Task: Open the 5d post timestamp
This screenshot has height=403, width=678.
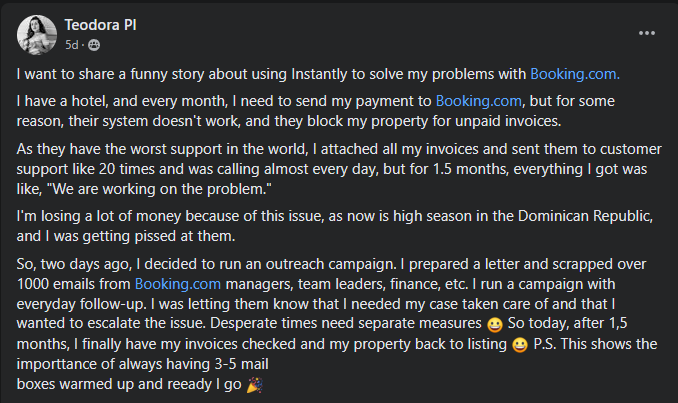Action: click(72, 45)
